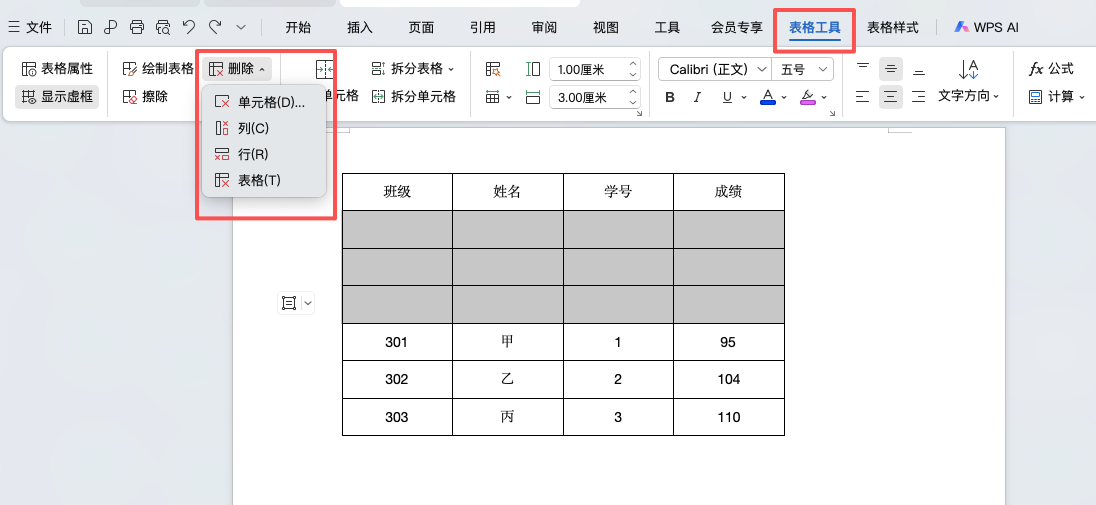Activate the 绘制表格 draw table tool
The height and width of the screenshot is (505, 1096).
pos(158,69)
